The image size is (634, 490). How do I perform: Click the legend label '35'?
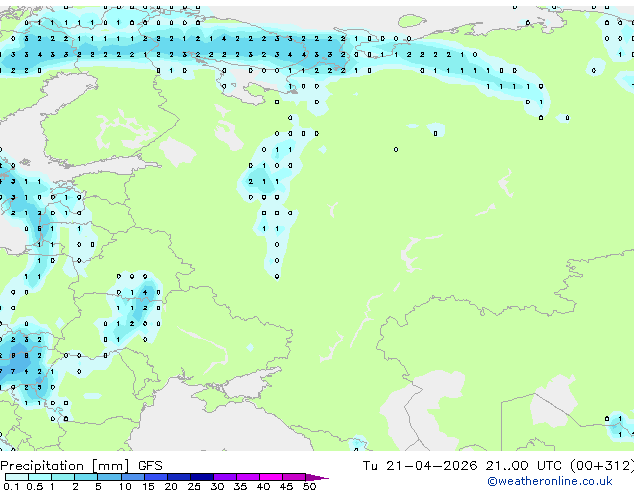coord(240,486)
